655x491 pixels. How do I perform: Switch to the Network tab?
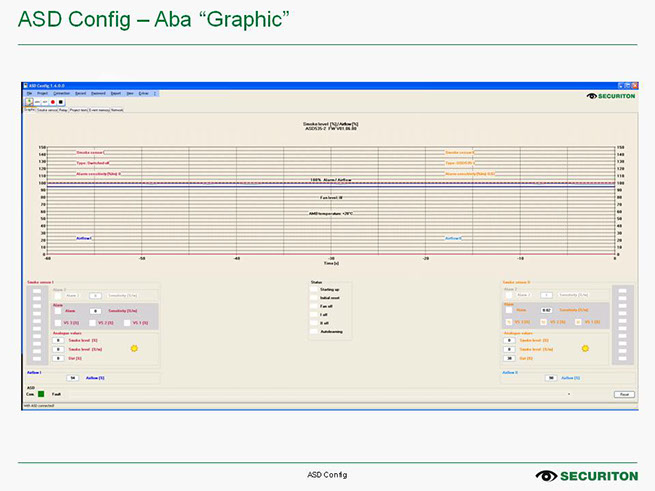pos(117,110)
